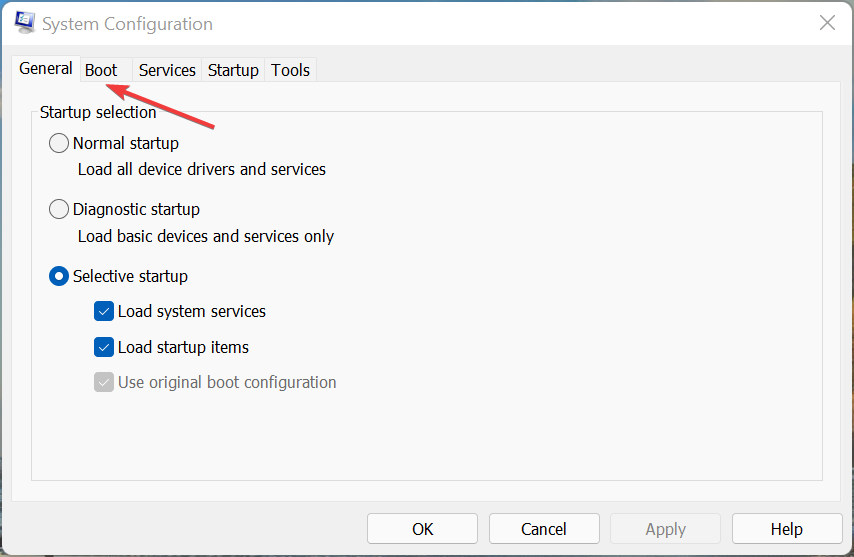This screenshot has height=557, width=854.
Task: Uncheck Load system services checkbox
Action: 104,312
